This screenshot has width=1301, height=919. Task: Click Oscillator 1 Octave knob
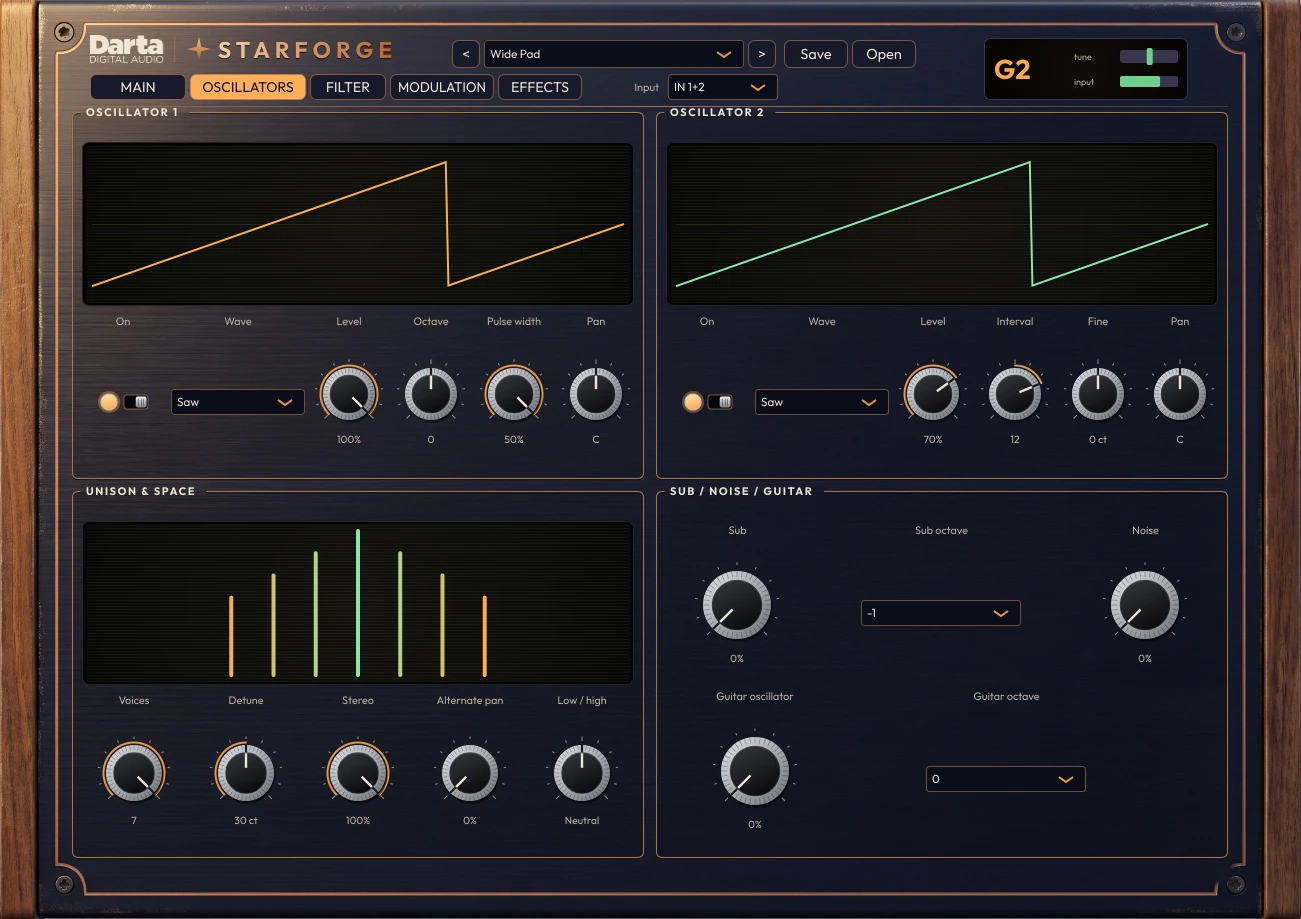[x=431, y=392]
